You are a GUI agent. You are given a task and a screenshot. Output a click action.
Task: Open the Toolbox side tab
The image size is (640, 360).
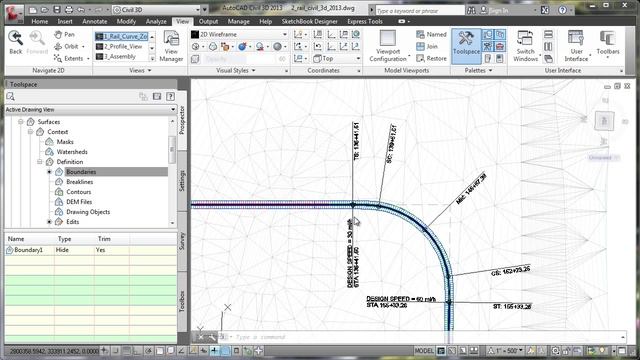[182, 301]
